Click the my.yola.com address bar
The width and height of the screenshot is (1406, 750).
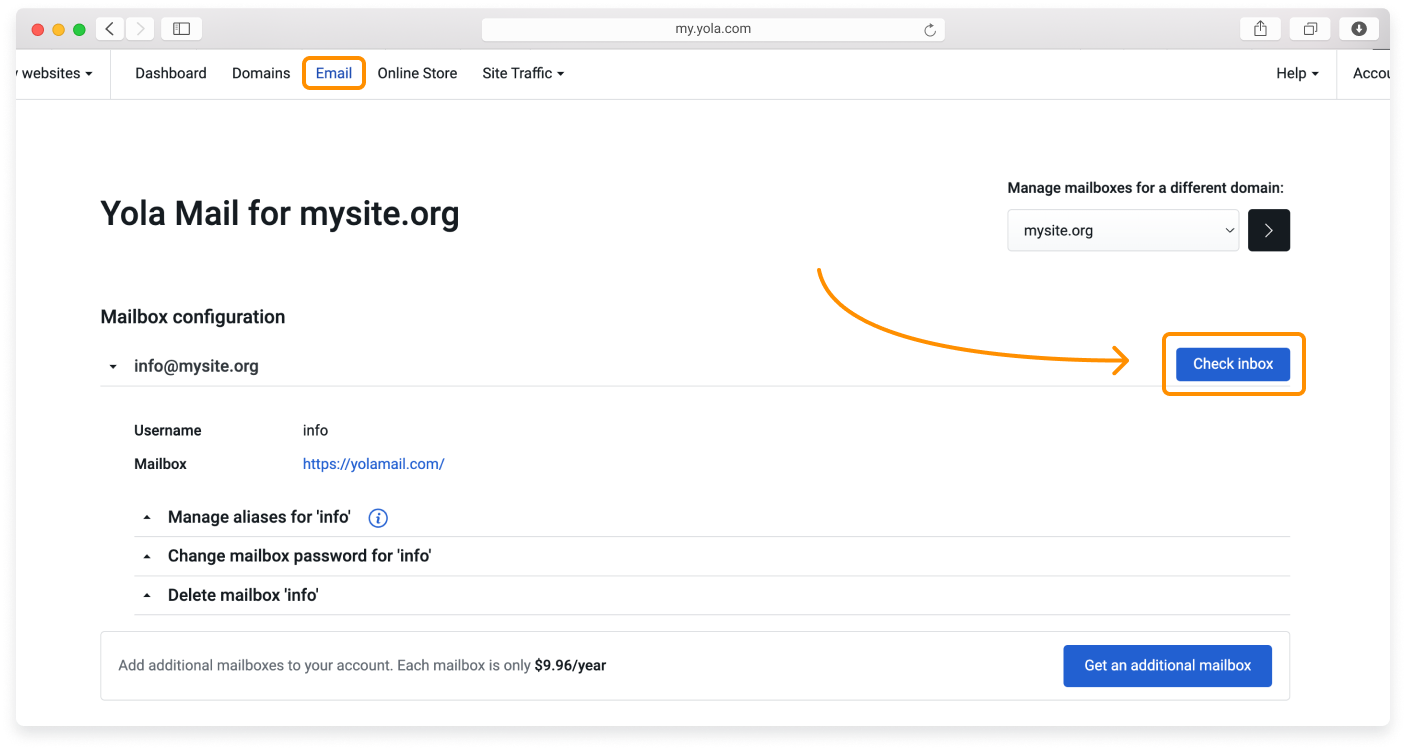(x=712, y=29)
